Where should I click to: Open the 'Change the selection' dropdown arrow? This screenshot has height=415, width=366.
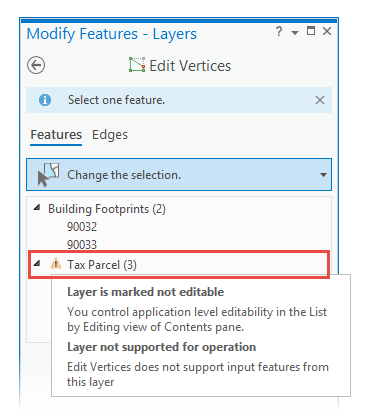[323, 175]
